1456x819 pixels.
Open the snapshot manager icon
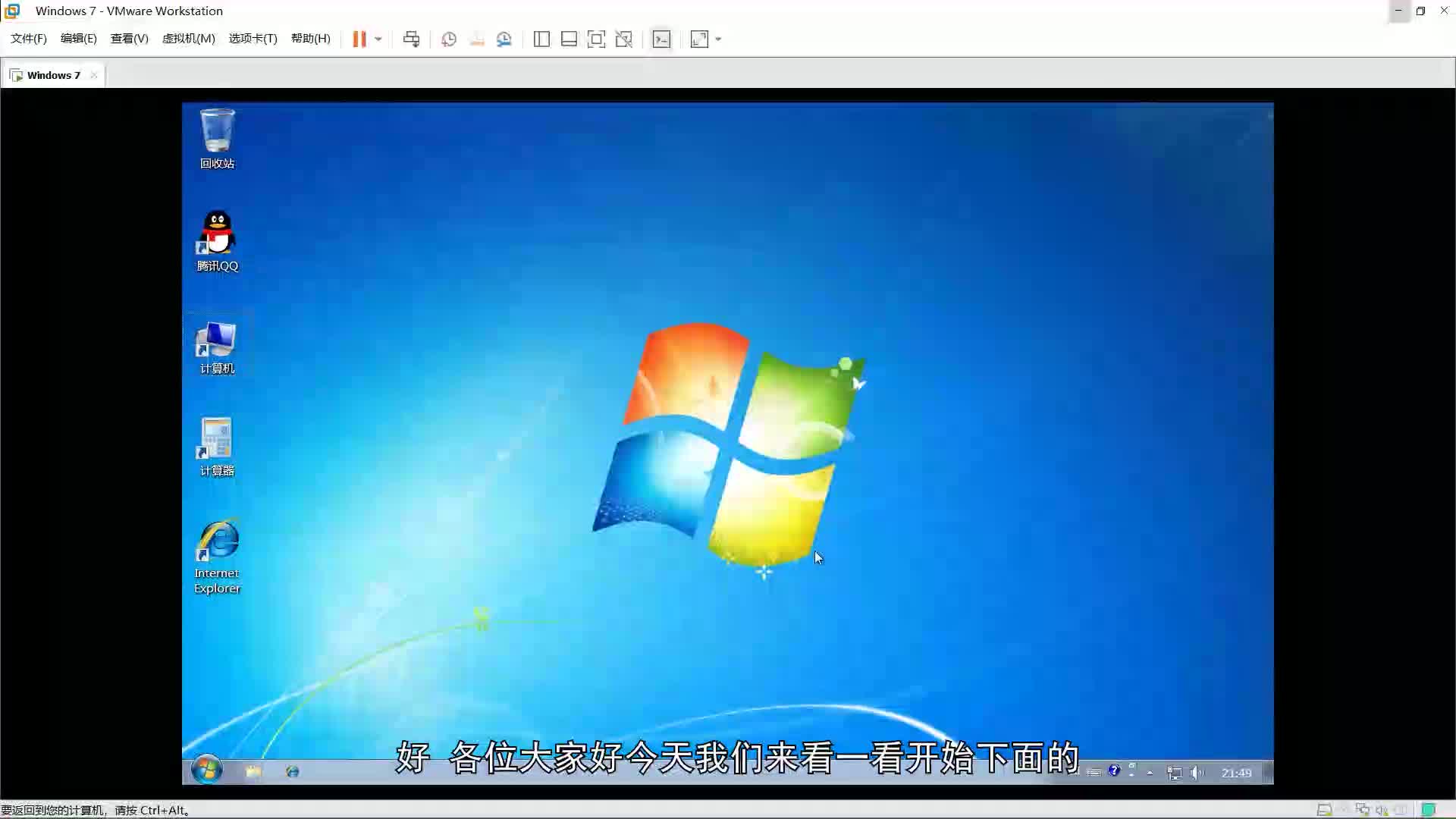click(x=504, y=39)
